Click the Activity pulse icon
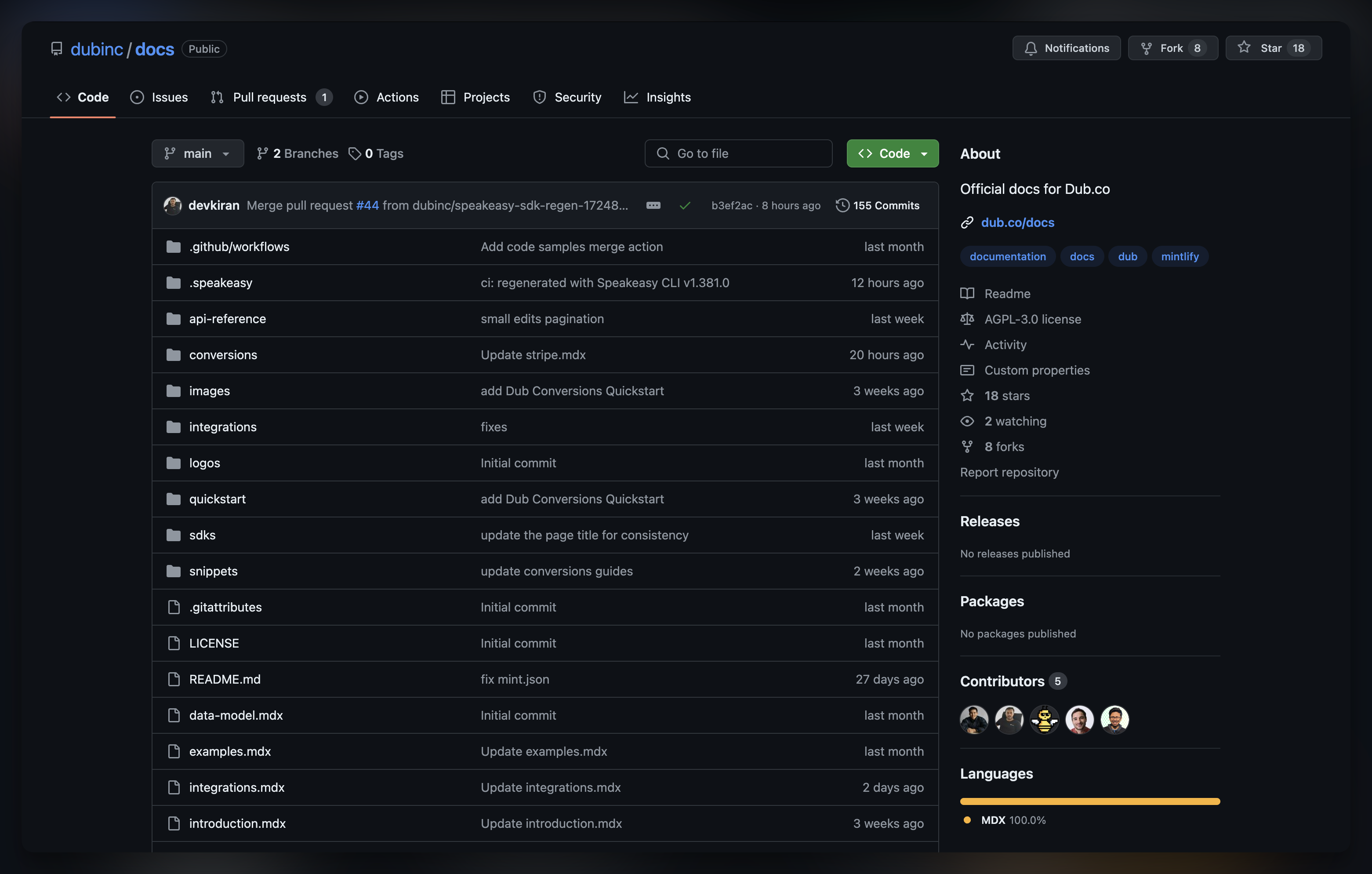1372x874 pixels. (x=967, y=344)
